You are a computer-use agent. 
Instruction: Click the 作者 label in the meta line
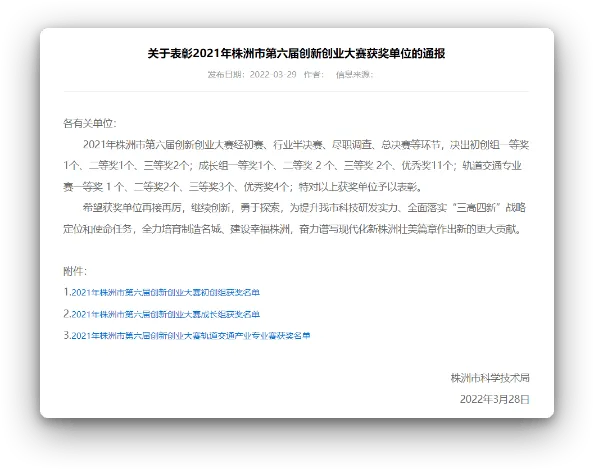314,74
